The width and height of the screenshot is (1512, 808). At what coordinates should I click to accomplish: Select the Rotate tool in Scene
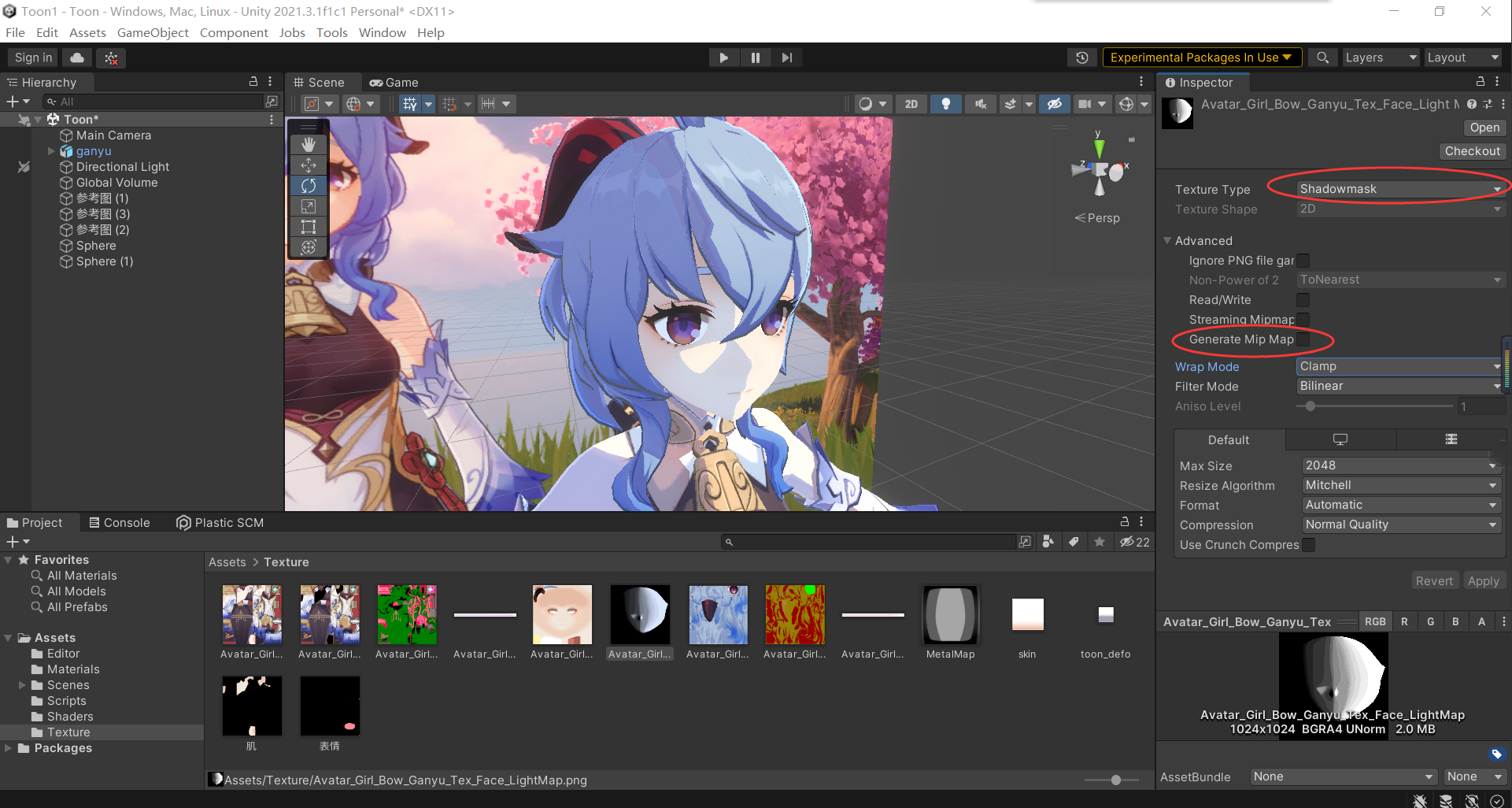[x=309, y=185]
